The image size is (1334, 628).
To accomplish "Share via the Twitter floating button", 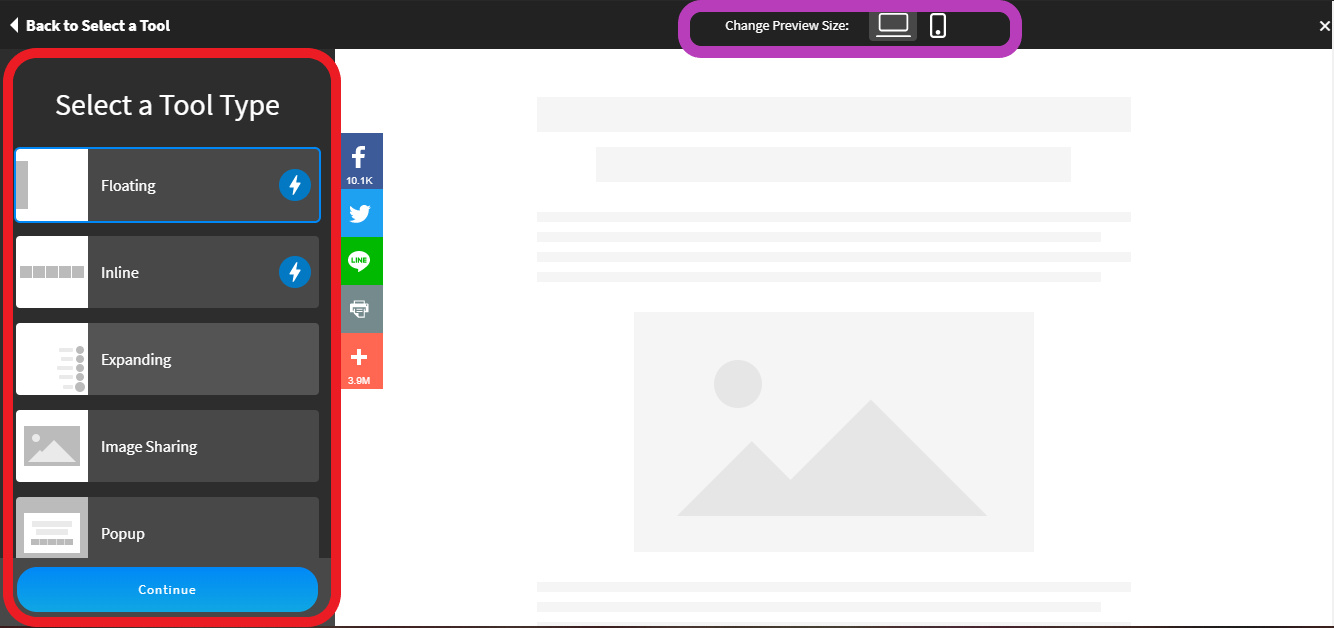I will [x=360, y=213].
